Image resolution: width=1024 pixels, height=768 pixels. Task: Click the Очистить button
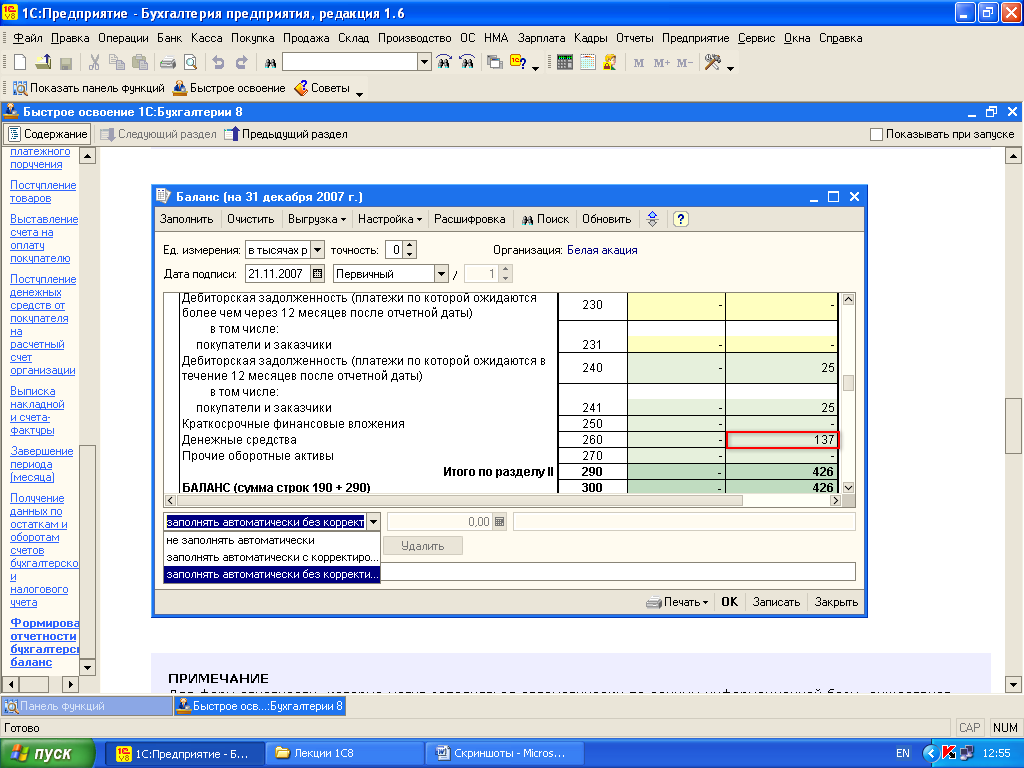click(251, 219)
